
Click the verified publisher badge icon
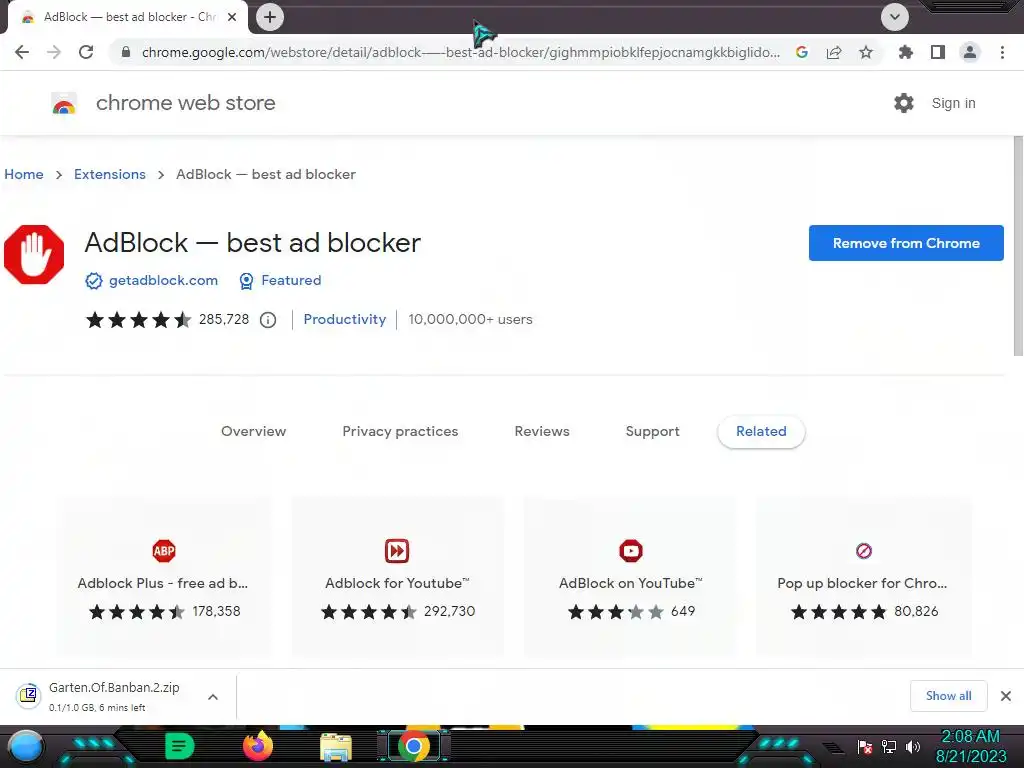click(93, 281)
